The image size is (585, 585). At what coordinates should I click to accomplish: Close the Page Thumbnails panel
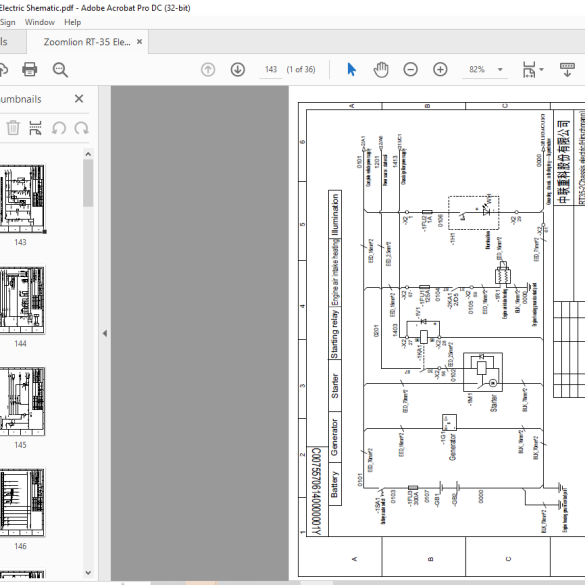point(79,99)
